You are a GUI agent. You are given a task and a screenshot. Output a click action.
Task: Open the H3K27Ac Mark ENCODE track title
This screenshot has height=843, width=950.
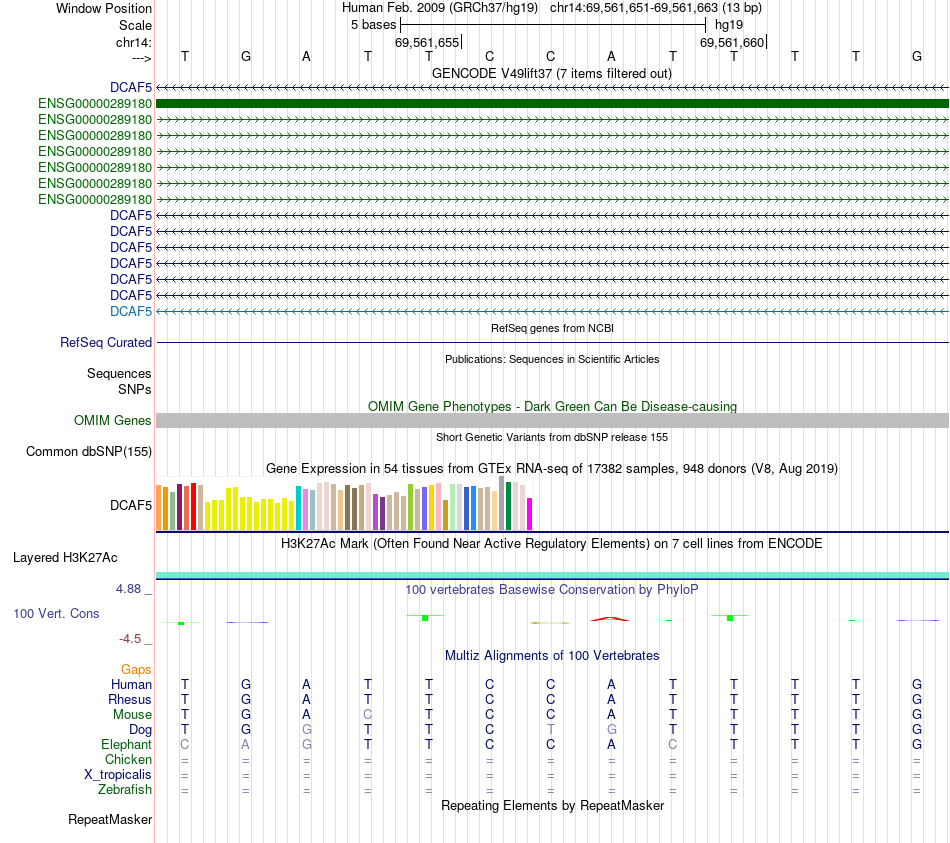552,543
